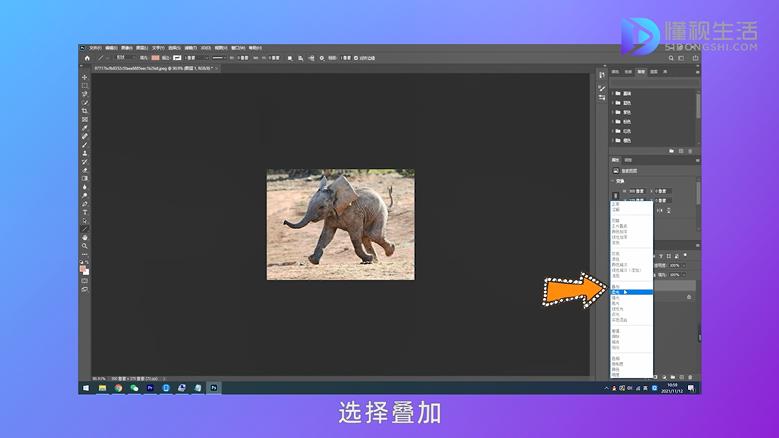This screenshot has height=438, width=779.
Task: Select the Eraser tool
Action: pos(84,170)
